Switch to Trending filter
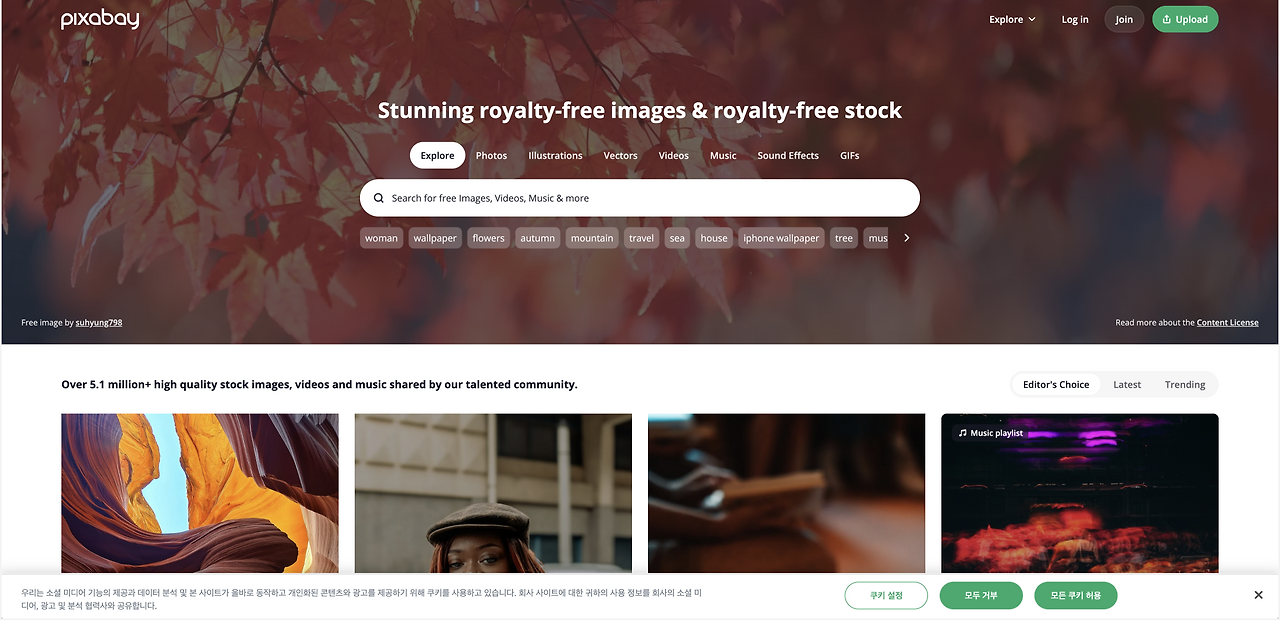Image resolution: width=1280 pixels, height=620 pixels. (x=1185, y=384)
